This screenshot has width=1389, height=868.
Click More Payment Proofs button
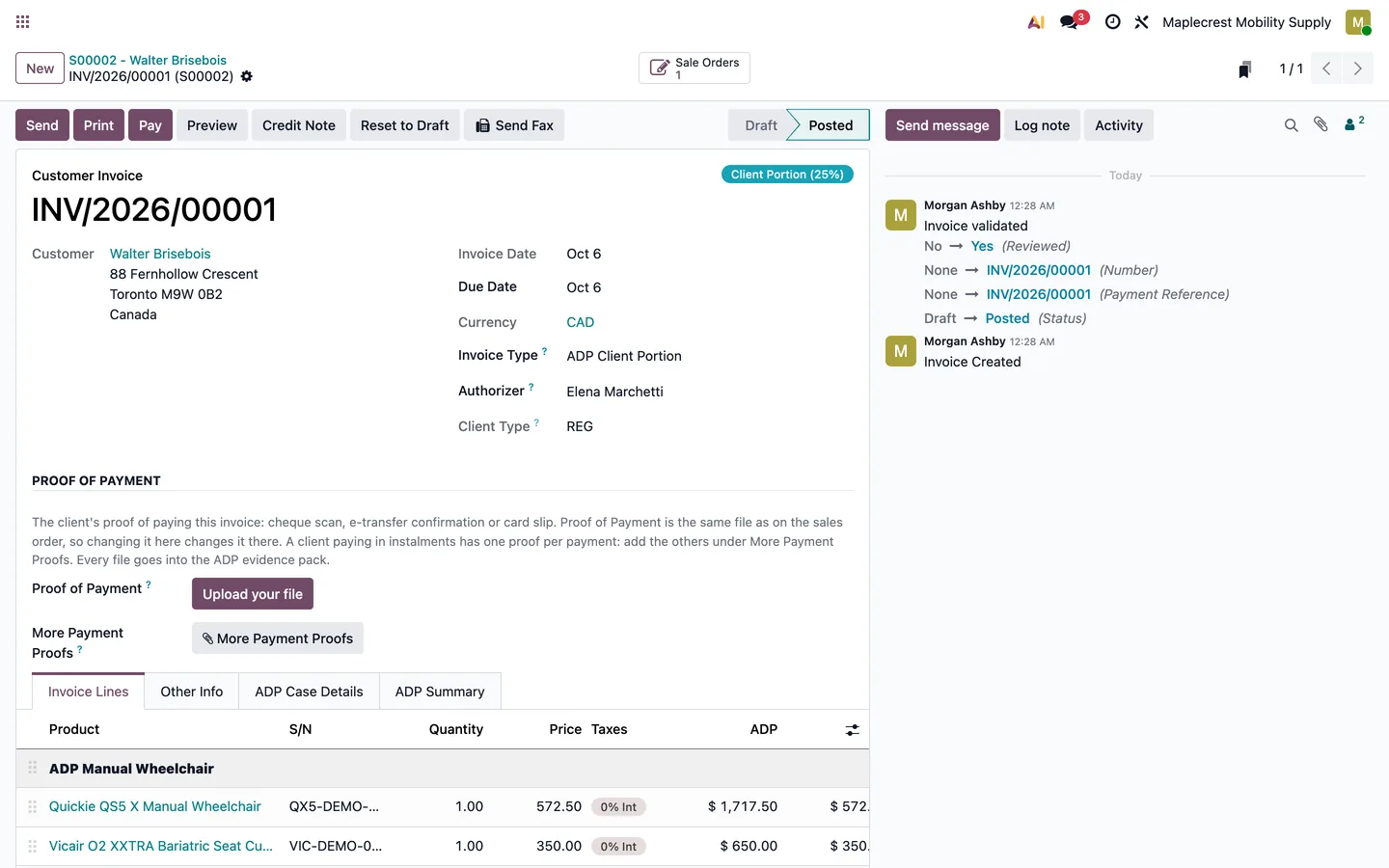tap(278, 638)
